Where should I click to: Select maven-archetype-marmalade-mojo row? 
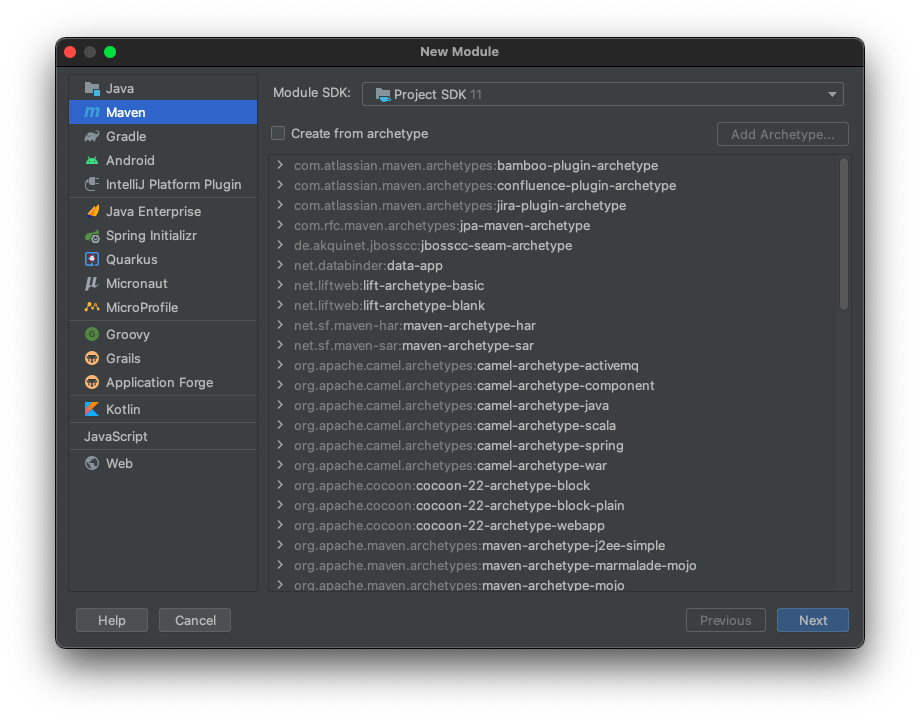pyautogui.click(x=554, y=565)
